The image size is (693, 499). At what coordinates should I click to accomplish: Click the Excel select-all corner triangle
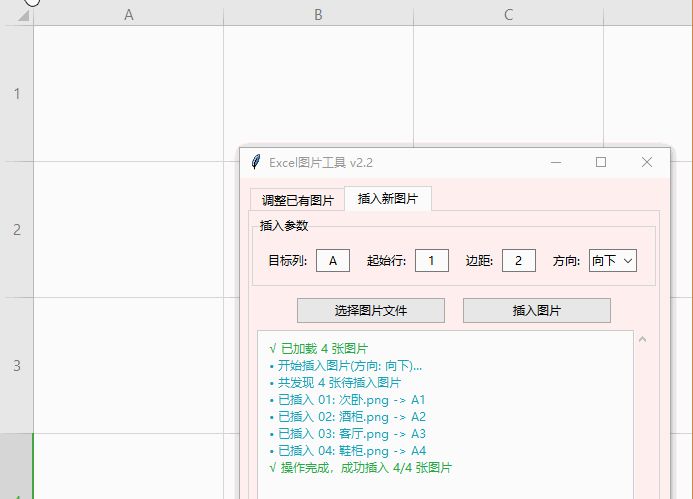23,16
